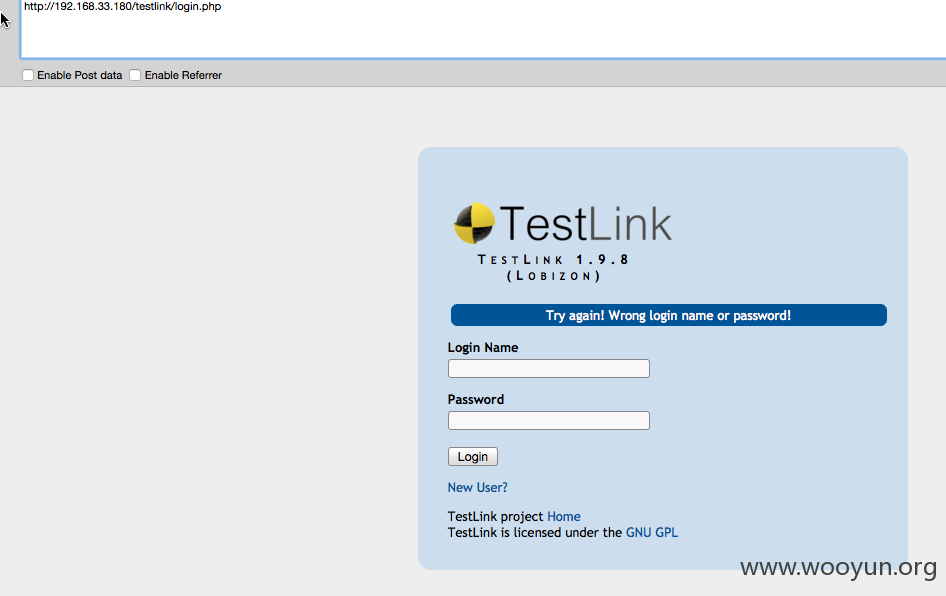
Task: Click the '(Lobizon)' release name text
Action: pyautogui.click(x=553, y=276)
